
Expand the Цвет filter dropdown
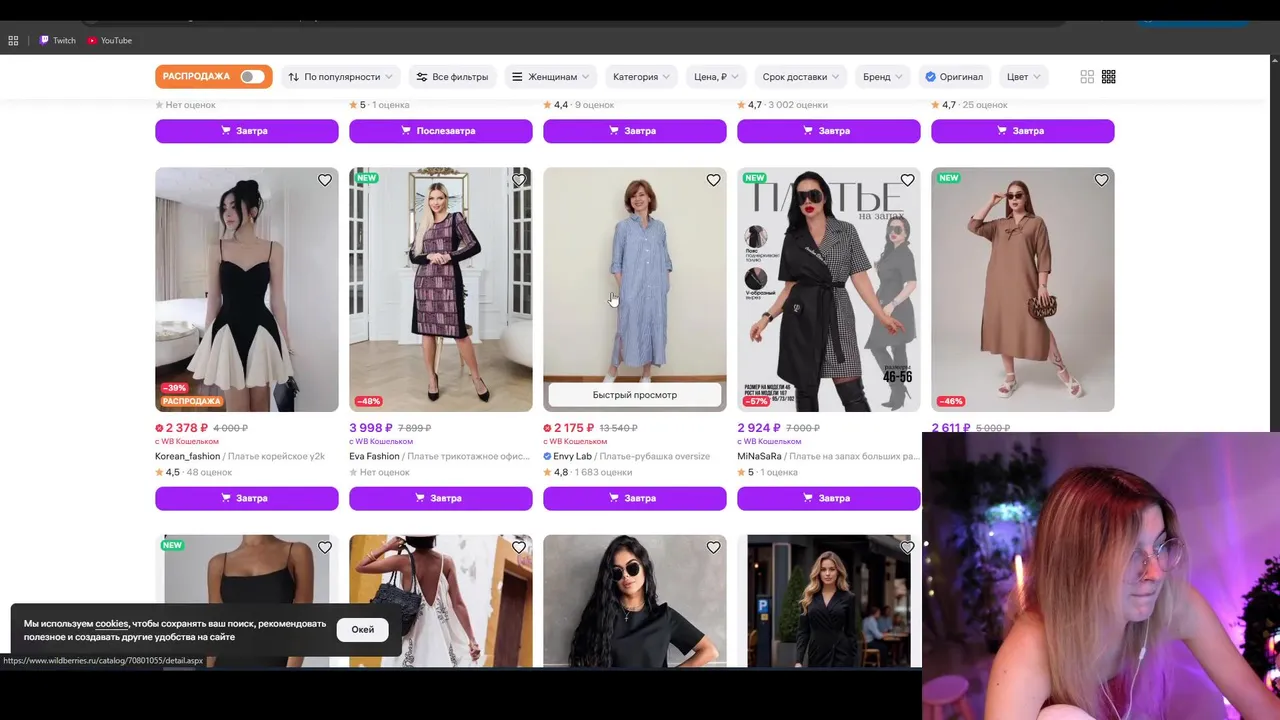pyautogui.click(x=1024, y=77)
